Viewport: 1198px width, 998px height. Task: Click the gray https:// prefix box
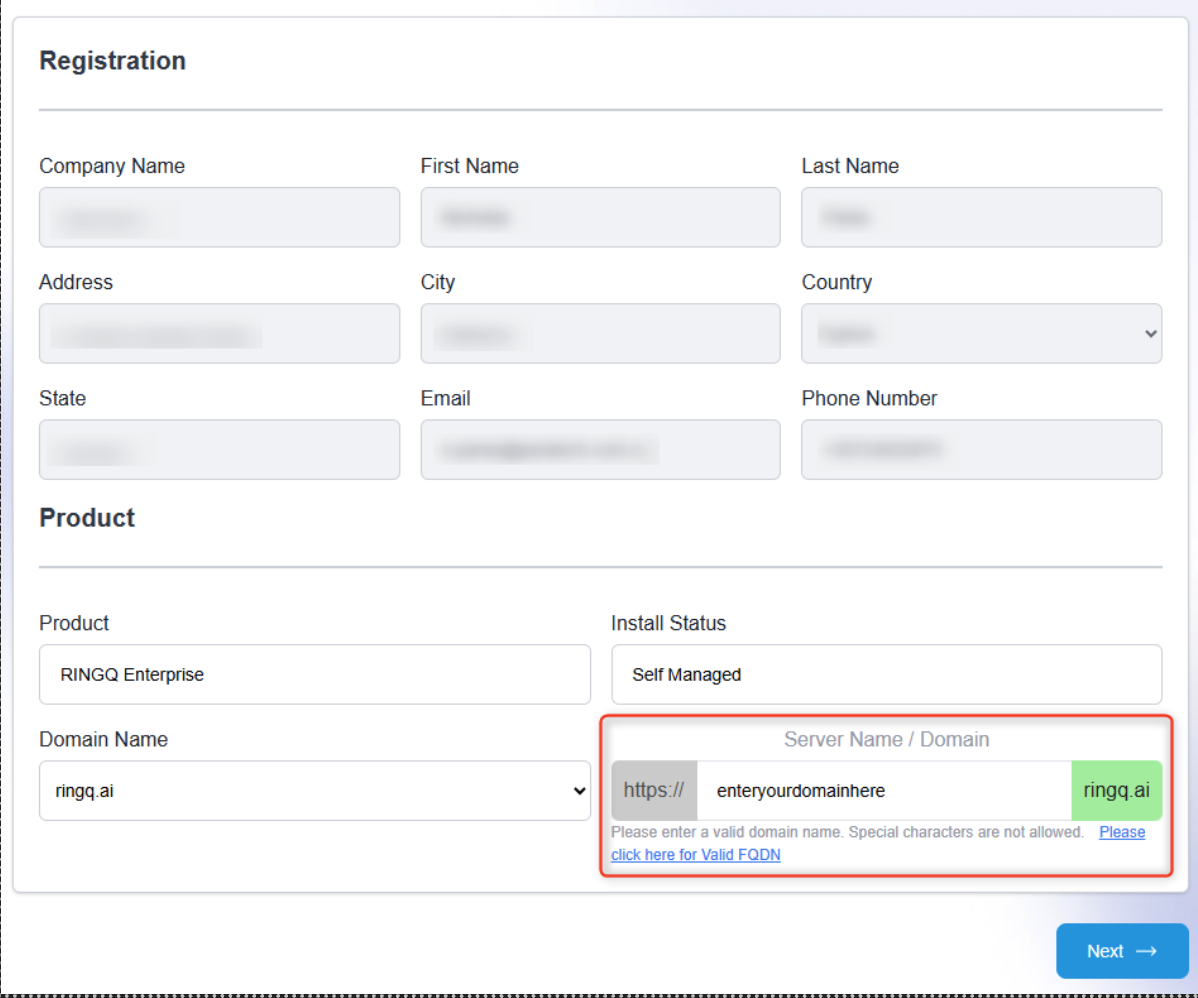[654, 791]
